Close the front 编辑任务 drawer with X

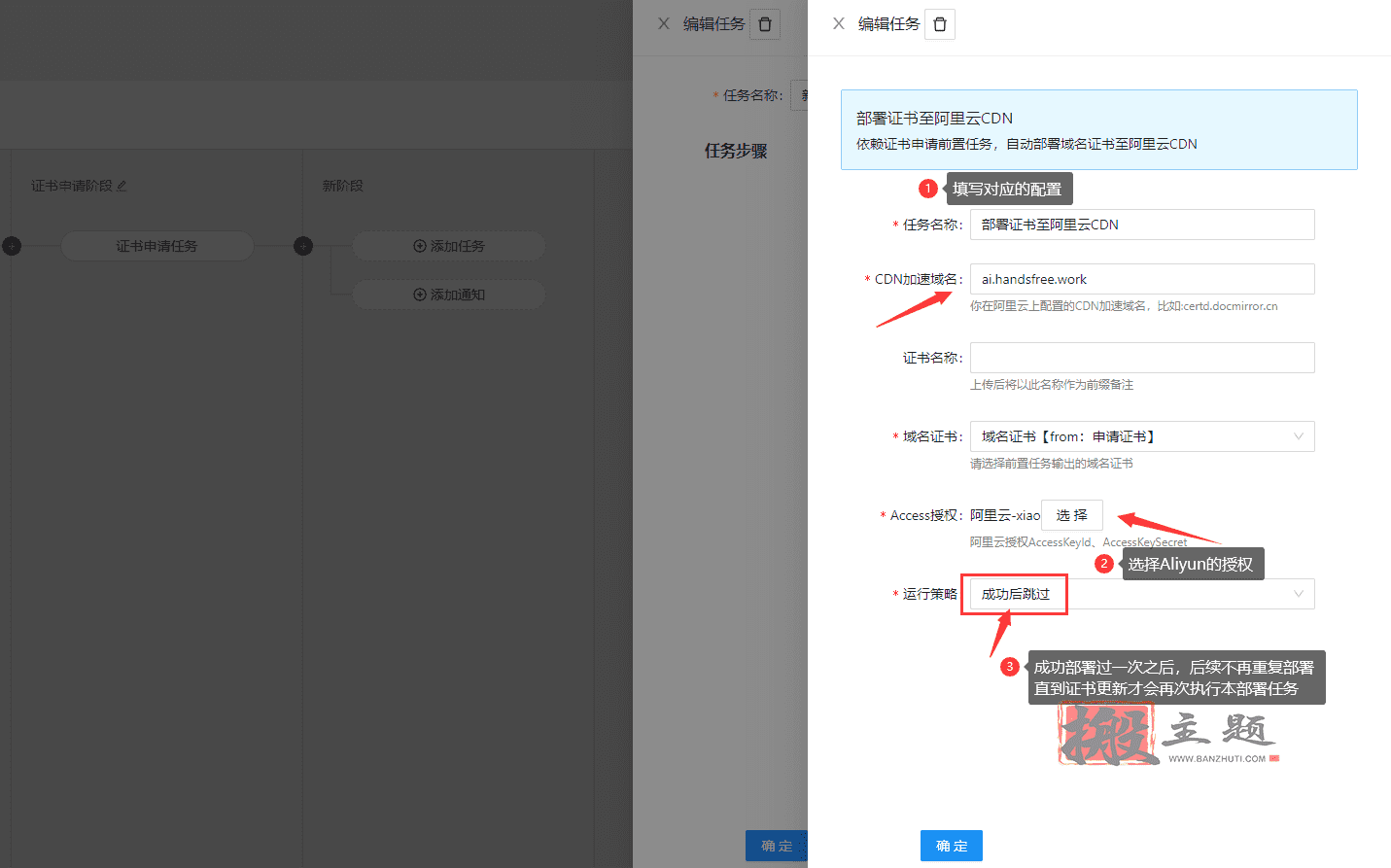[839, 23]
